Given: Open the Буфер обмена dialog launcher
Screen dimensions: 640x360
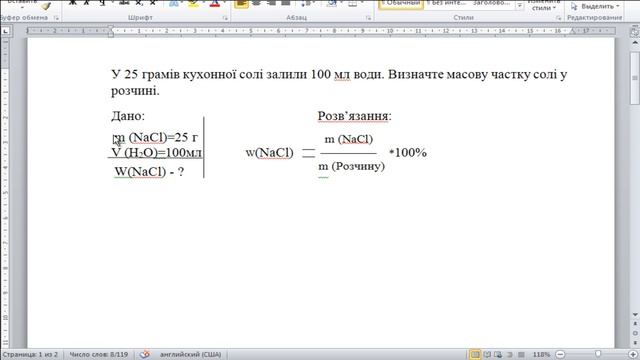Looking at the screenshot, I should click(x=56, y=18).
